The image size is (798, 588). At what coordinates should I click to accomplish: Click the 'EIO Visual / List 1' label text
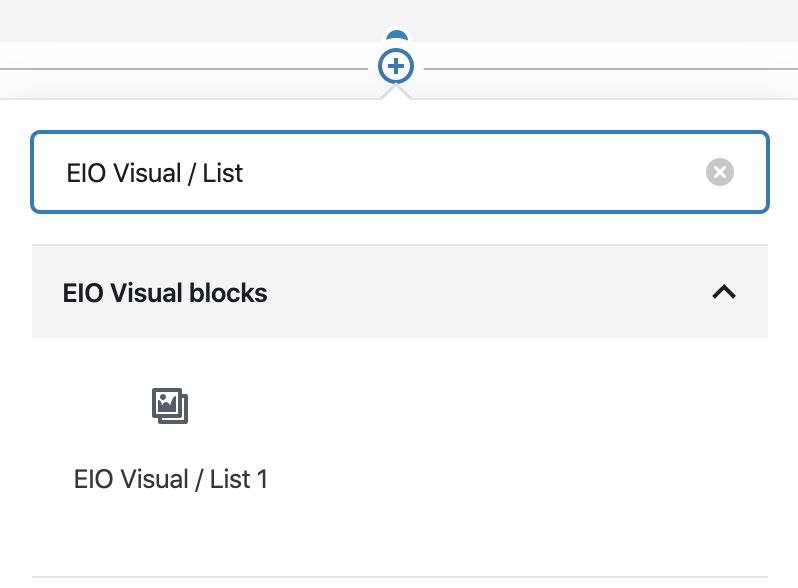point(170,479)
